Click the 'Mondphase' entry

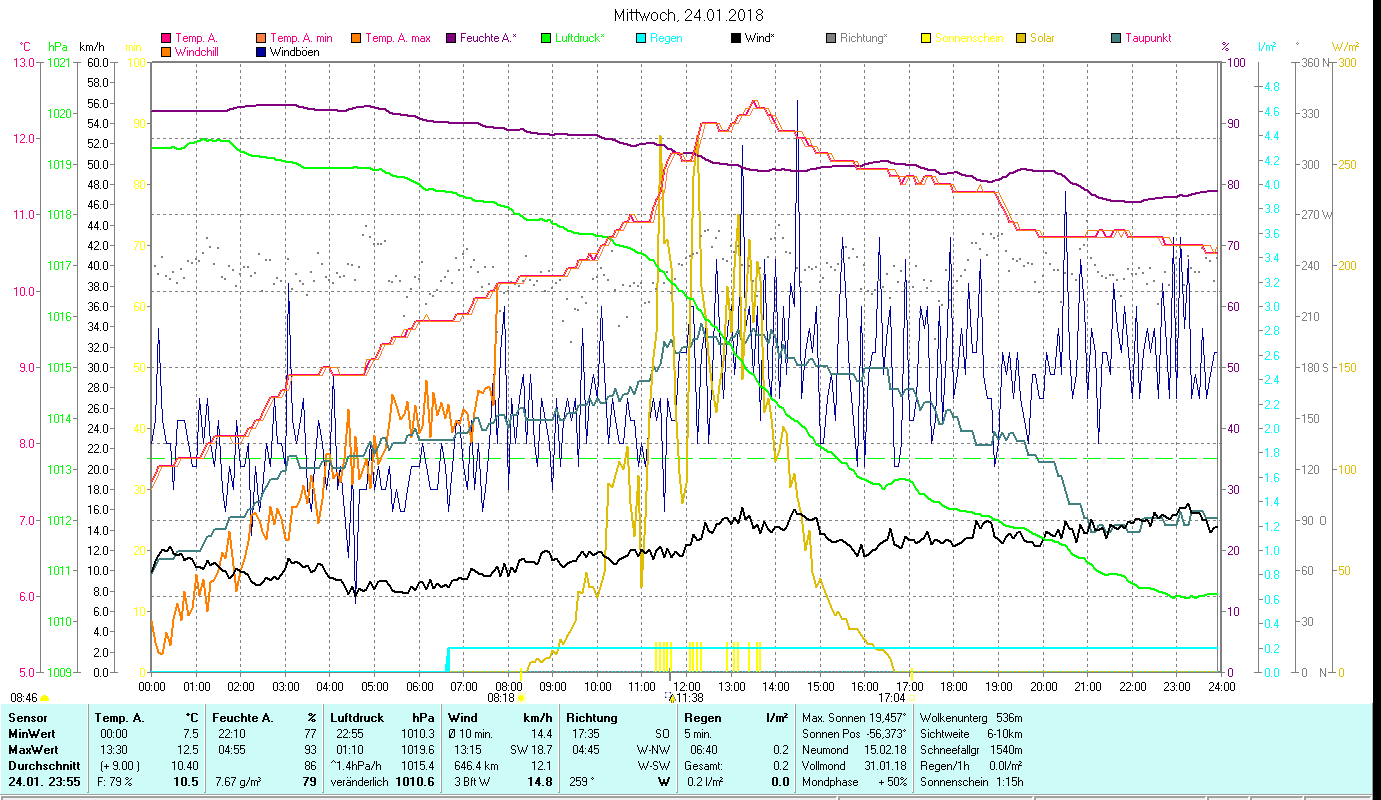point(855,782)
